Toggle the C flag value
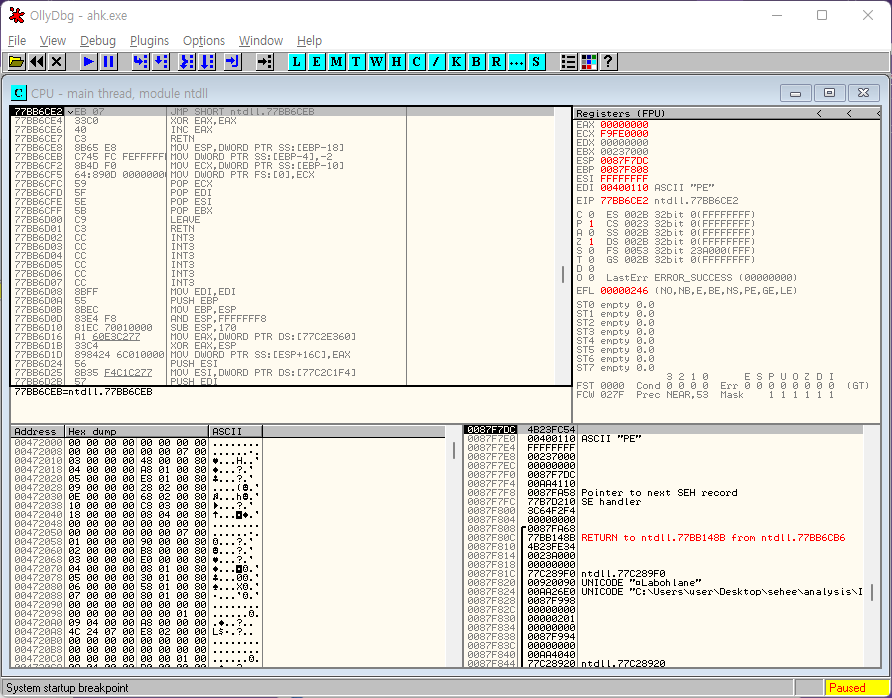This screenshot has width=892, height=698. (591, 214)
